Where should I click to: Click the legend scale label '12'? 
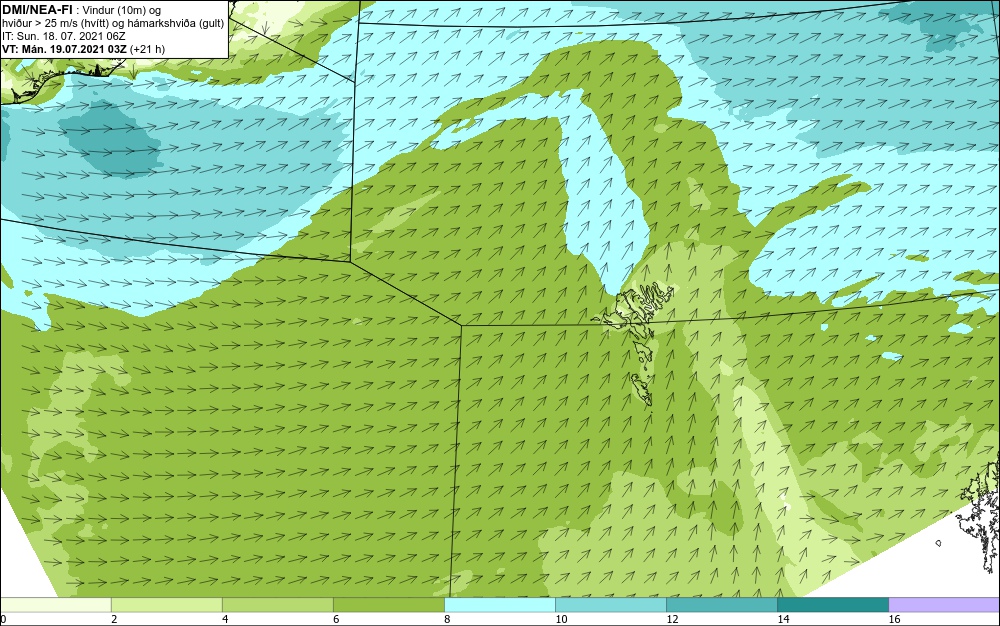(x=672, y=619)
